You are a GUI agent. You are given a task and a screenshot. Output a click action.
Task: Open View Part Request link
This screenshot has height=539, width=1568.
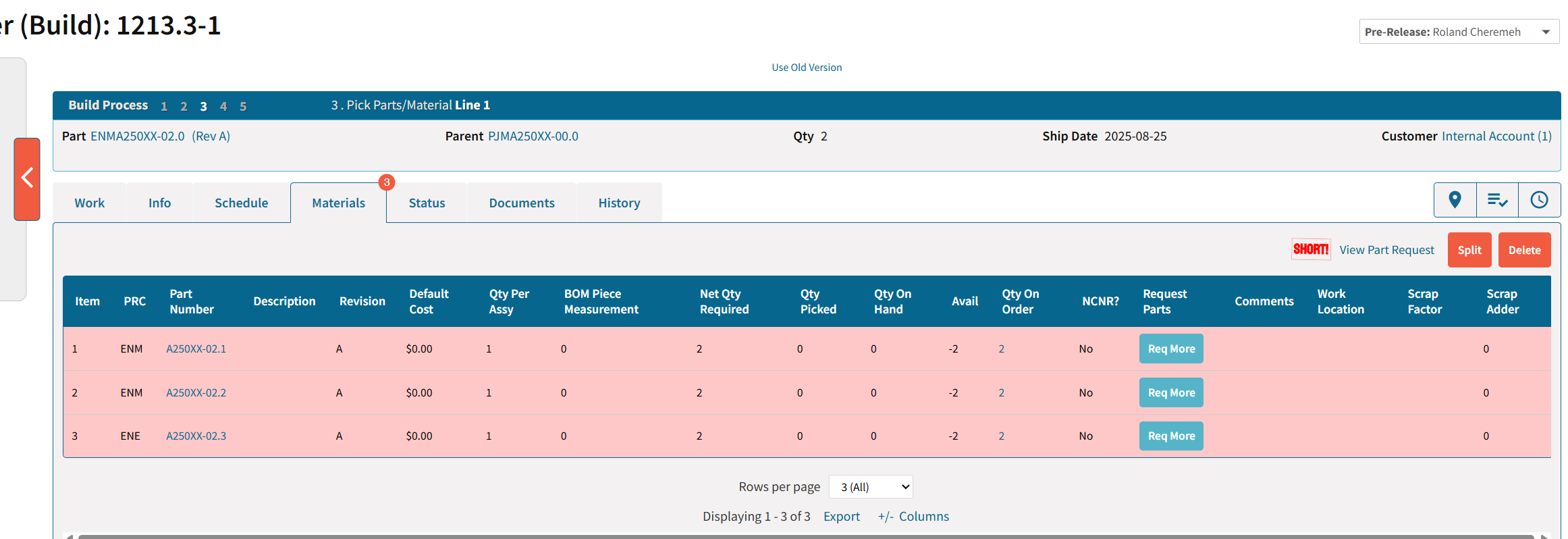point(1386,250)
